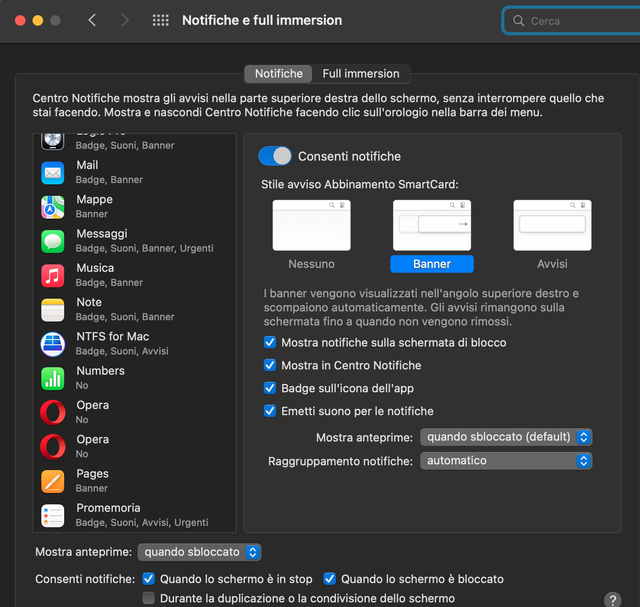Click the Pages app icon
This screenshot has height=607, width=640.
tap(53, 481)
